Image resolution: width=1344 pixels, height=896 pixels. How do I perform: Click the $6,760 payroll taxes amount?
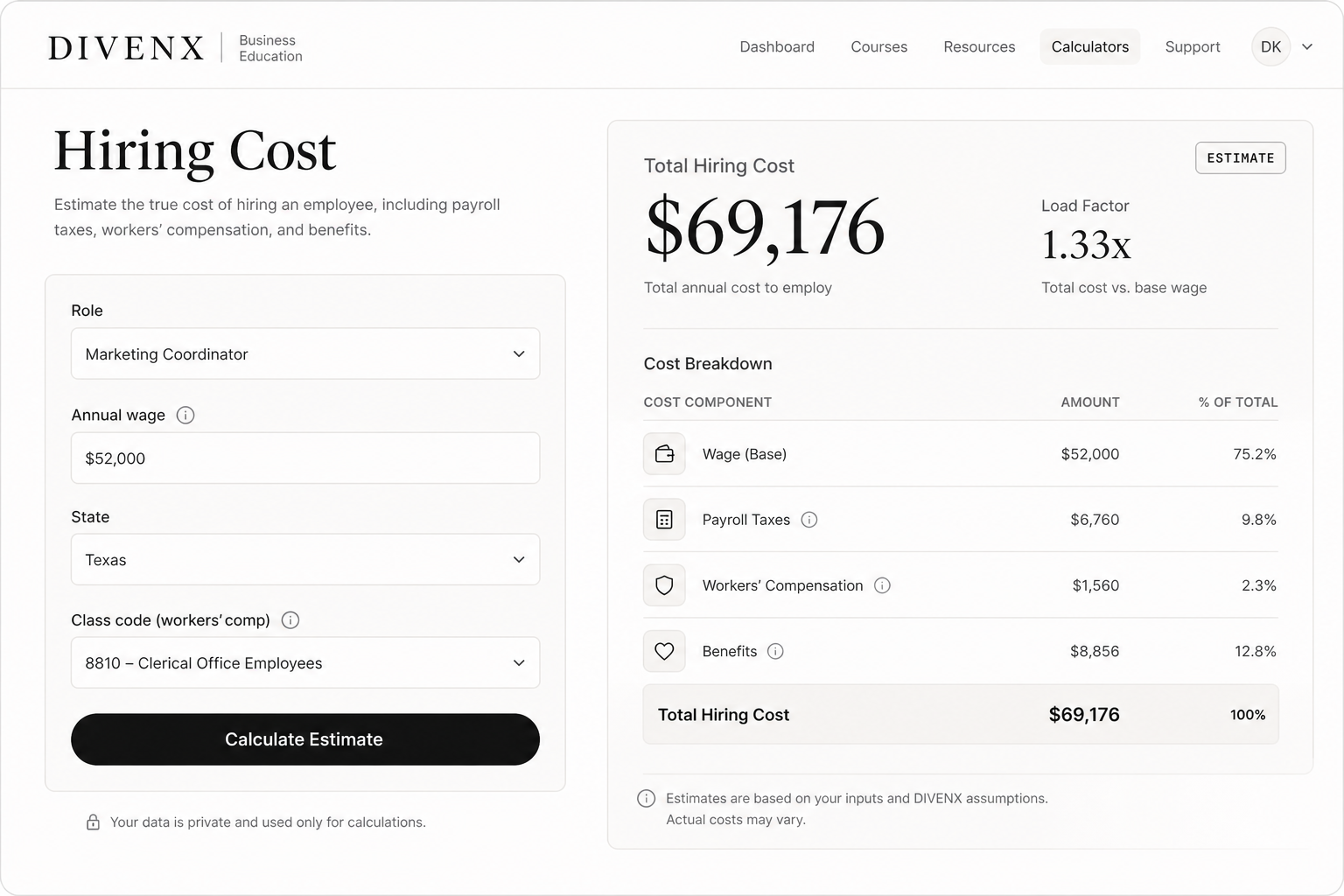[x=1095, y=520]
